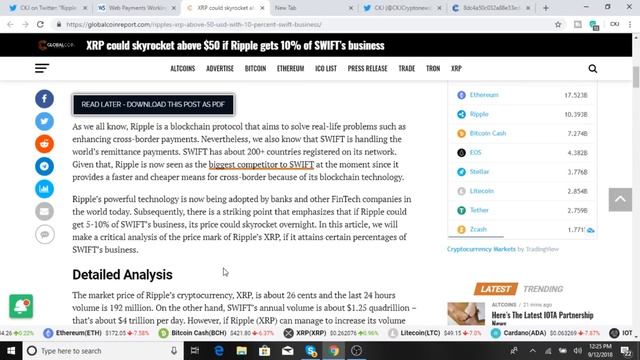Click IOTA article thumbnail image
Image resolution: width=640 pixels, height=360 pixels.
coord(466,313)
